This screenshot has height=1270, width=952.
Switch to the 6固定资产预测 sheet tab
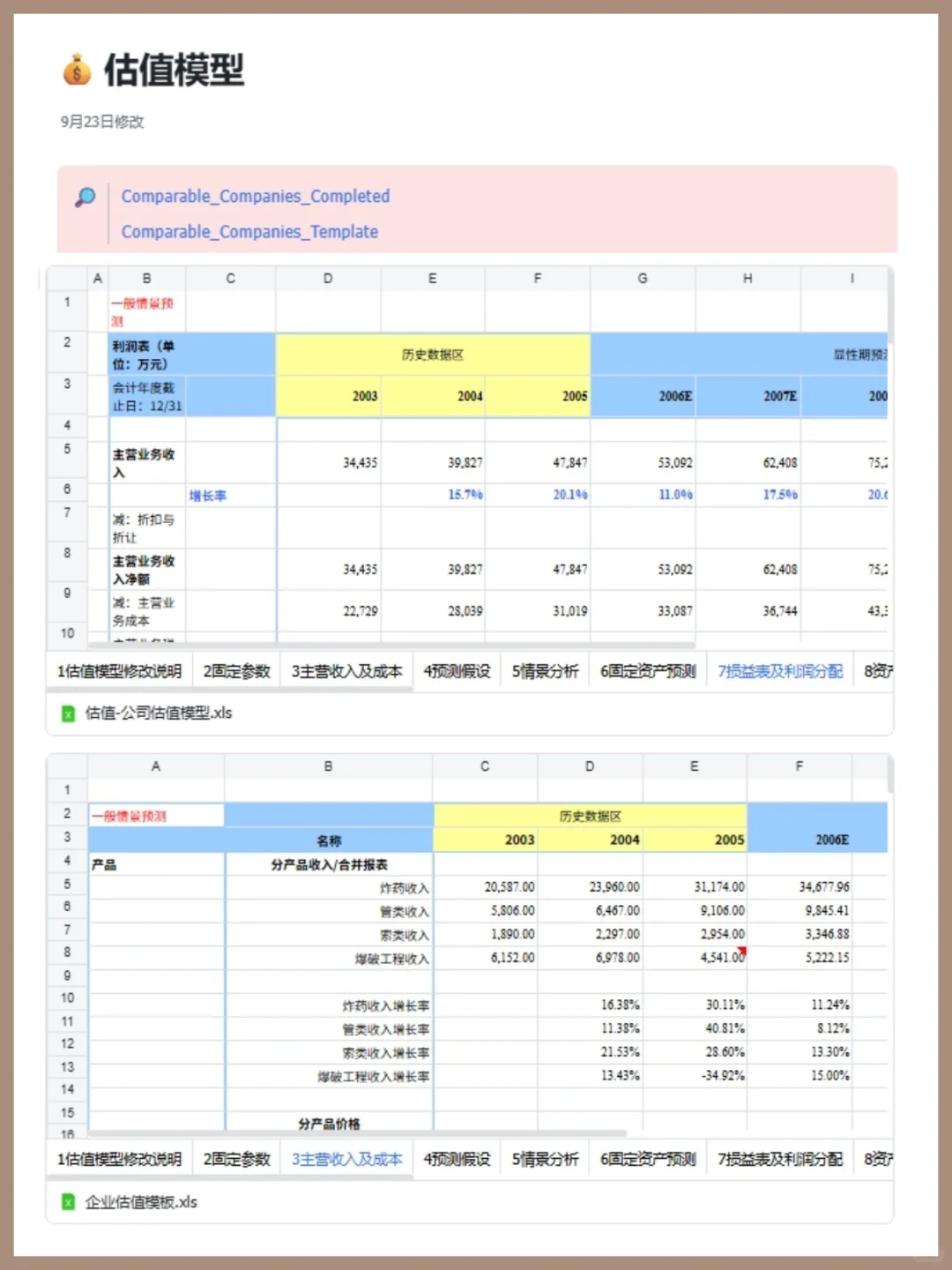pos(647,671)
